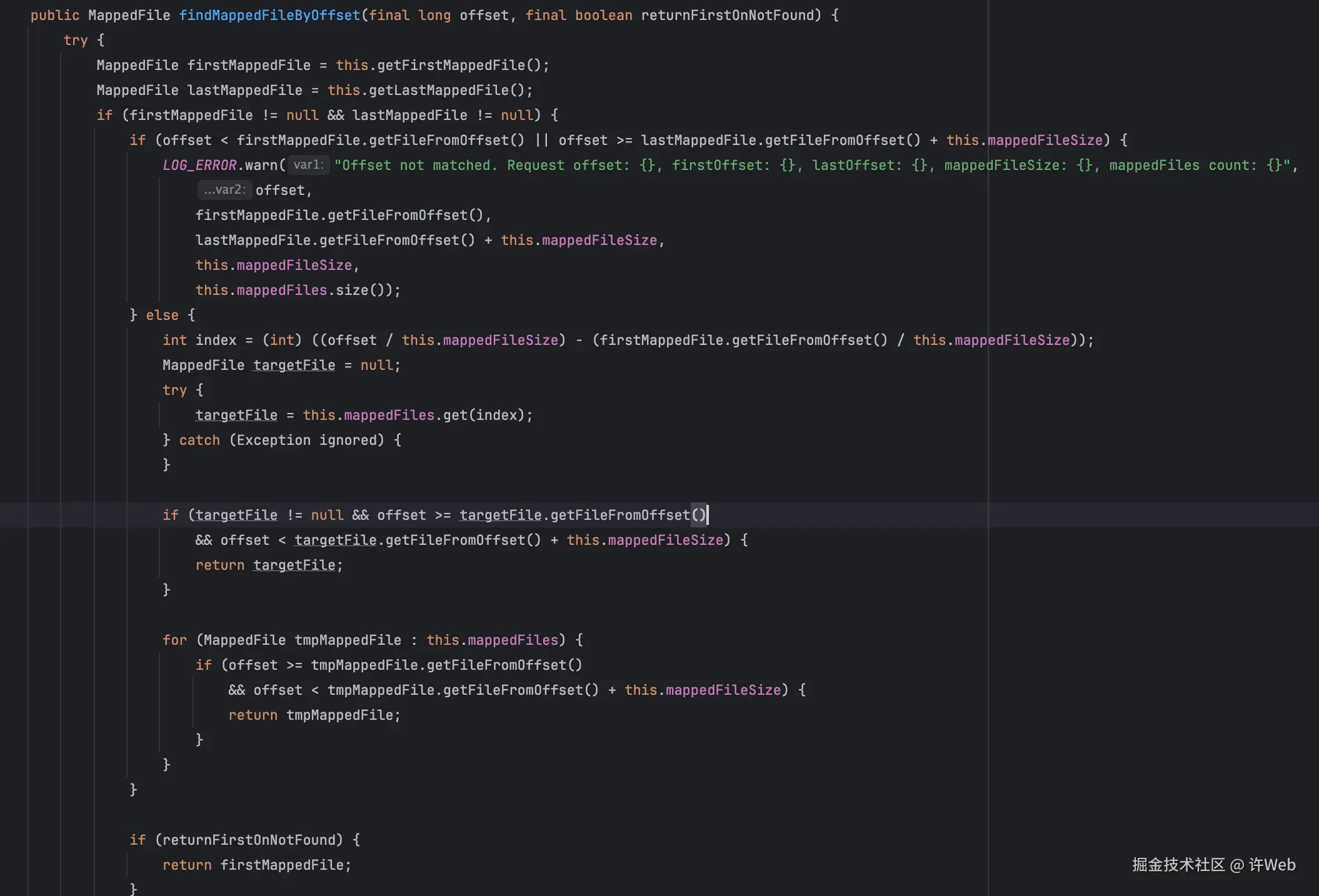Image resolution: width=1319 pixels, height=896 pixels.
Task: Click the return firstMappedFile statement
Action: pos(256,865)
